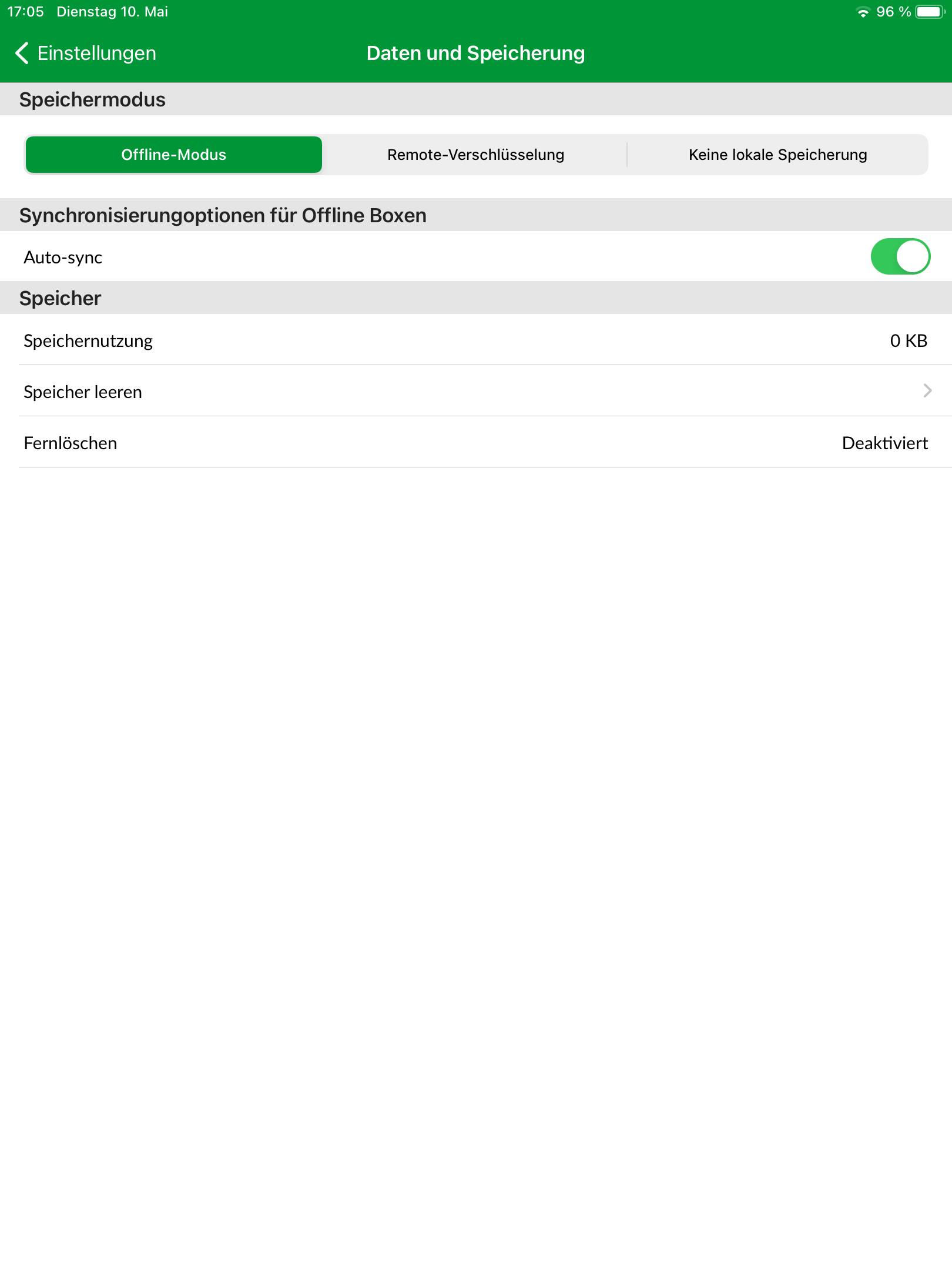Tap the Daten und Speicherung title
Image resolution: width=952 pixels, height=1270 pixels.
(x=475, y=53)
